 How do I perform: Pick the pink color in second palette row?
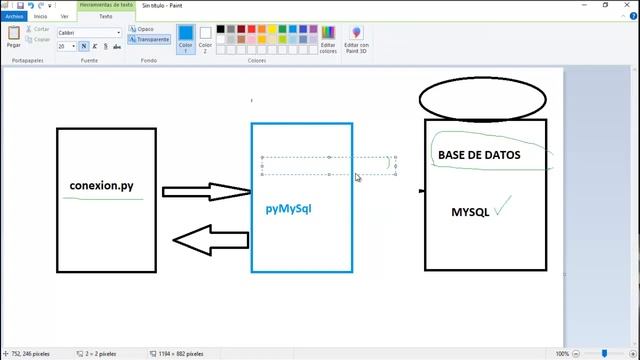pos(251,39)
